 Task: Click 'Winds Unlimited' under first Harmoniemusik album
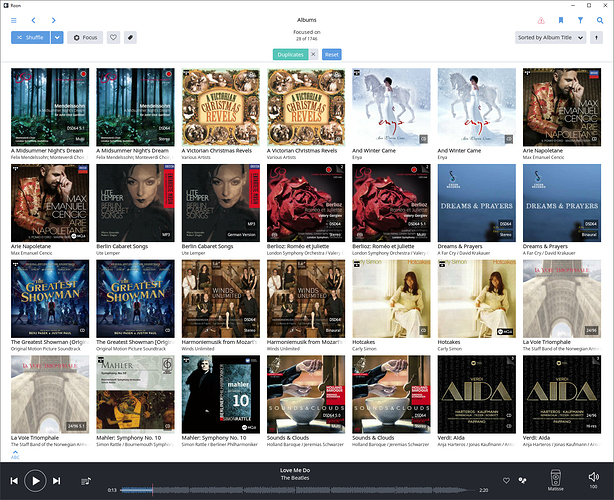point(198,348)
